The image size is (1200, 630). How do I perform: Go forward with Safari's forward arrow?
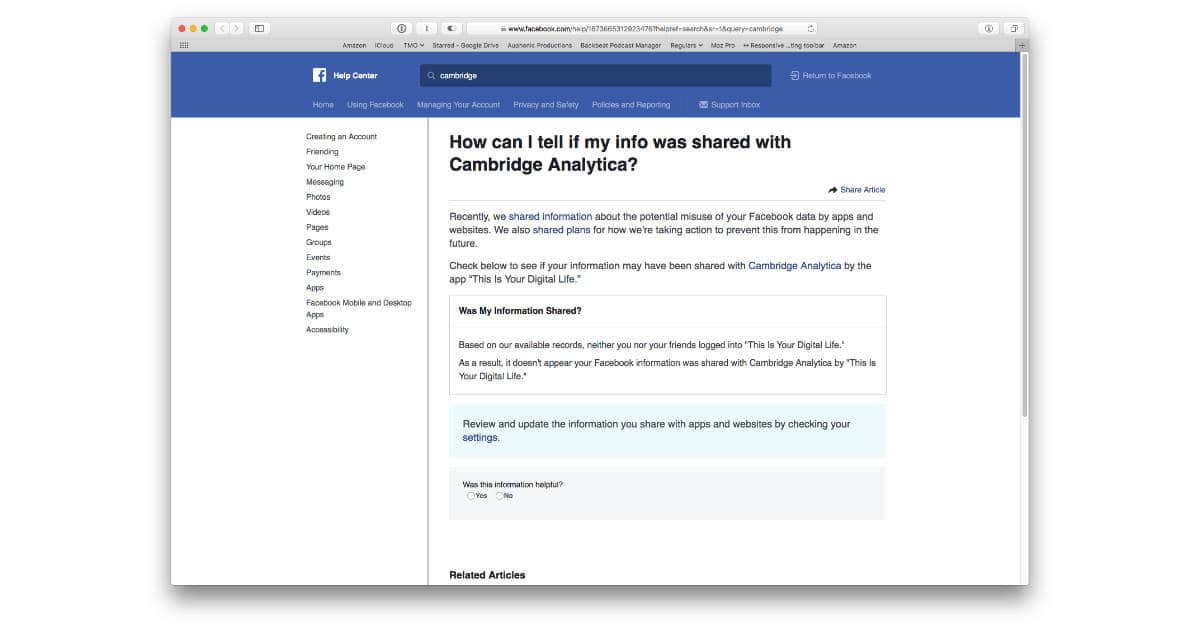click(x=236, y=28)
